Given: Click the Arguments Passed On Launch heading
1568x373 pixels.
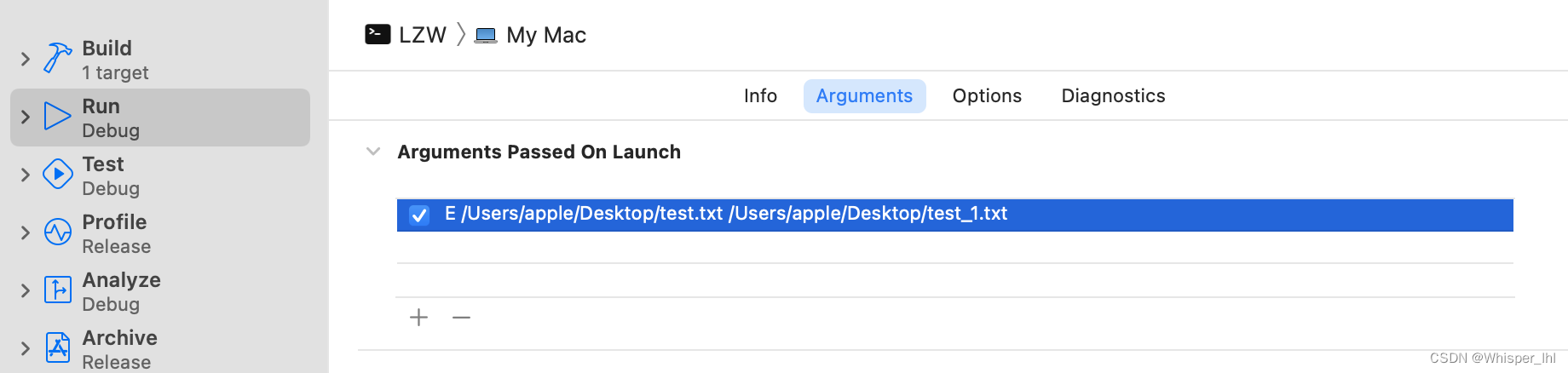Looking at the screenshot, I should pyautogui.click(x=539, y=152).
